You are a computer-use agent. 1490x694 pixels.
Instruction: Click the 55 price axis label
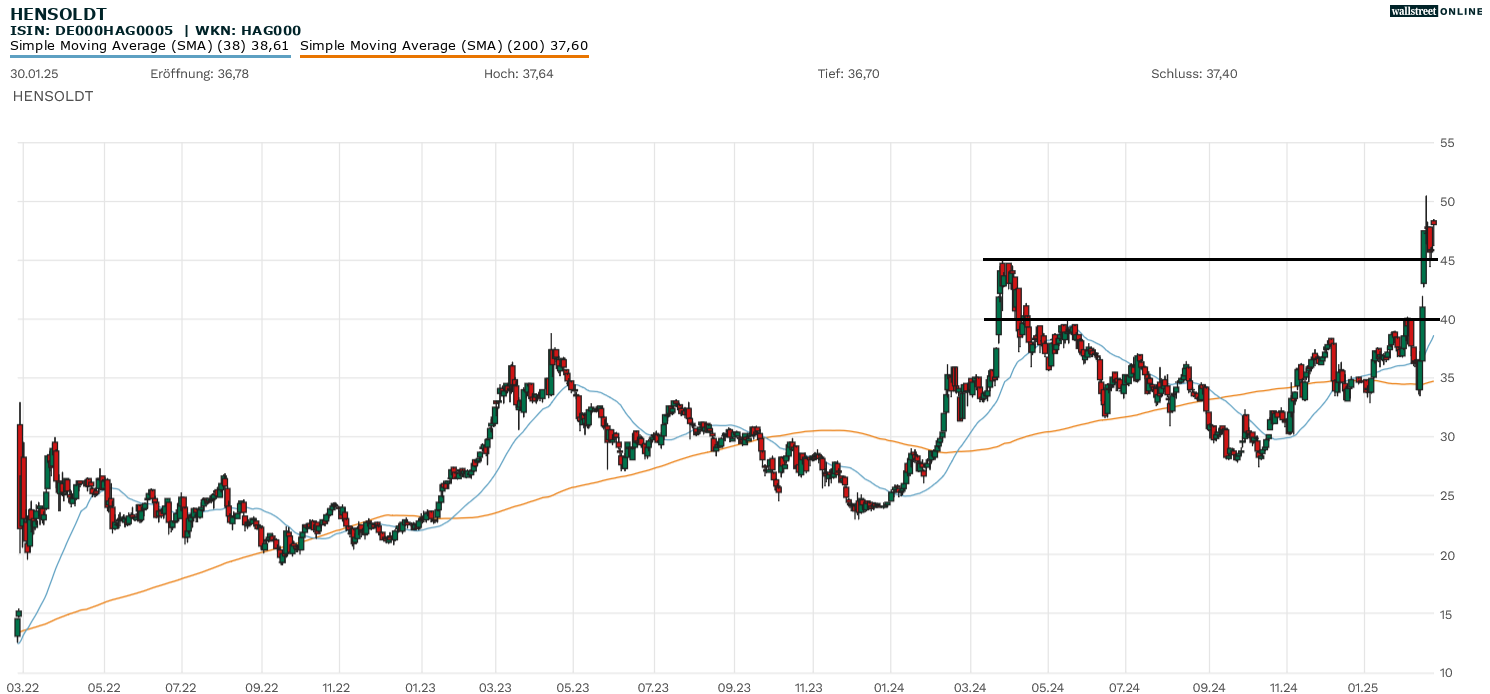coord(1447,143)
